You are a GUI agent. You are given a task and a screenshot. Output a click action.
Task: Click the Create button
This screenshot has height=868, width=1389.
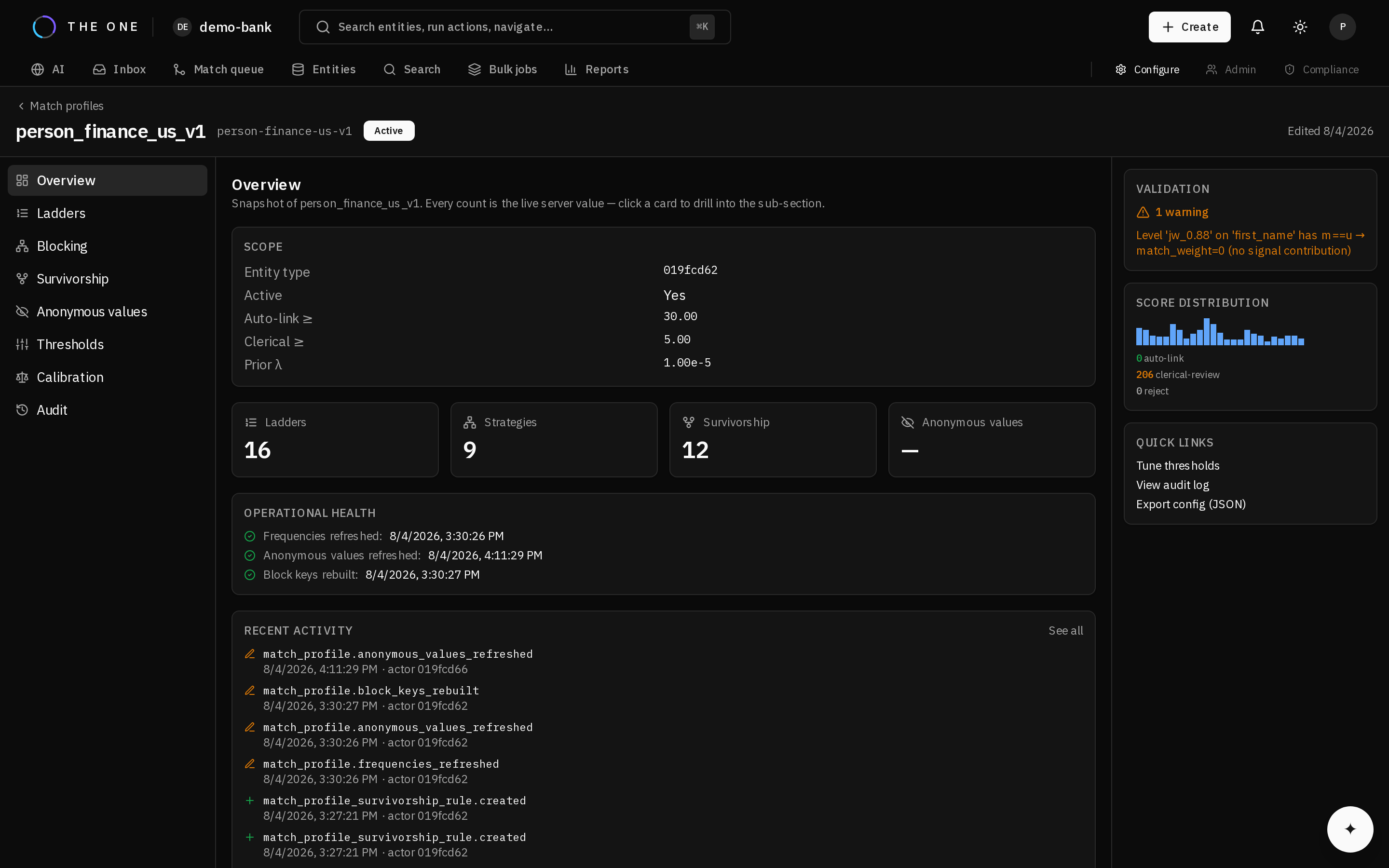point(1189,27)
